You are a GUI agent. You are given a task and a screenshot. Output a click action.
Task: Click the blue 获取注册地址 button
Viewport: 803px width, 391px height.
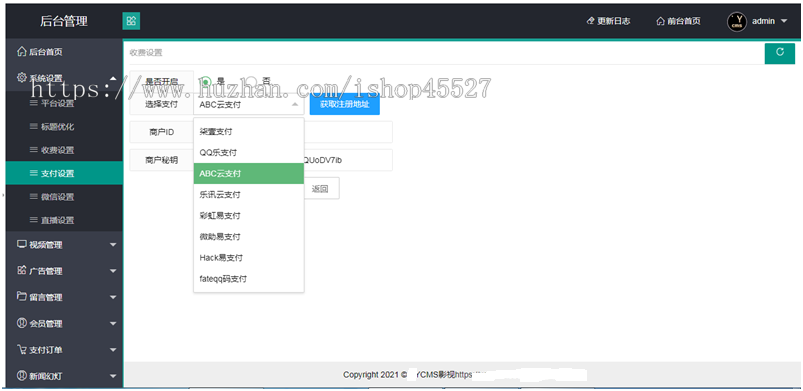(345, 105)
